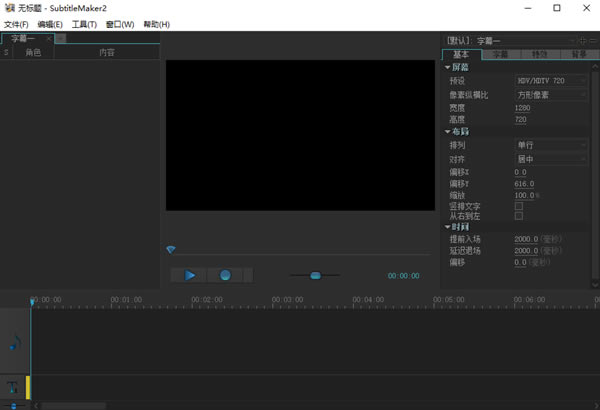Click the preview seek position marker
The height and width of the screenshot is (410, 600).
point(171,249)
